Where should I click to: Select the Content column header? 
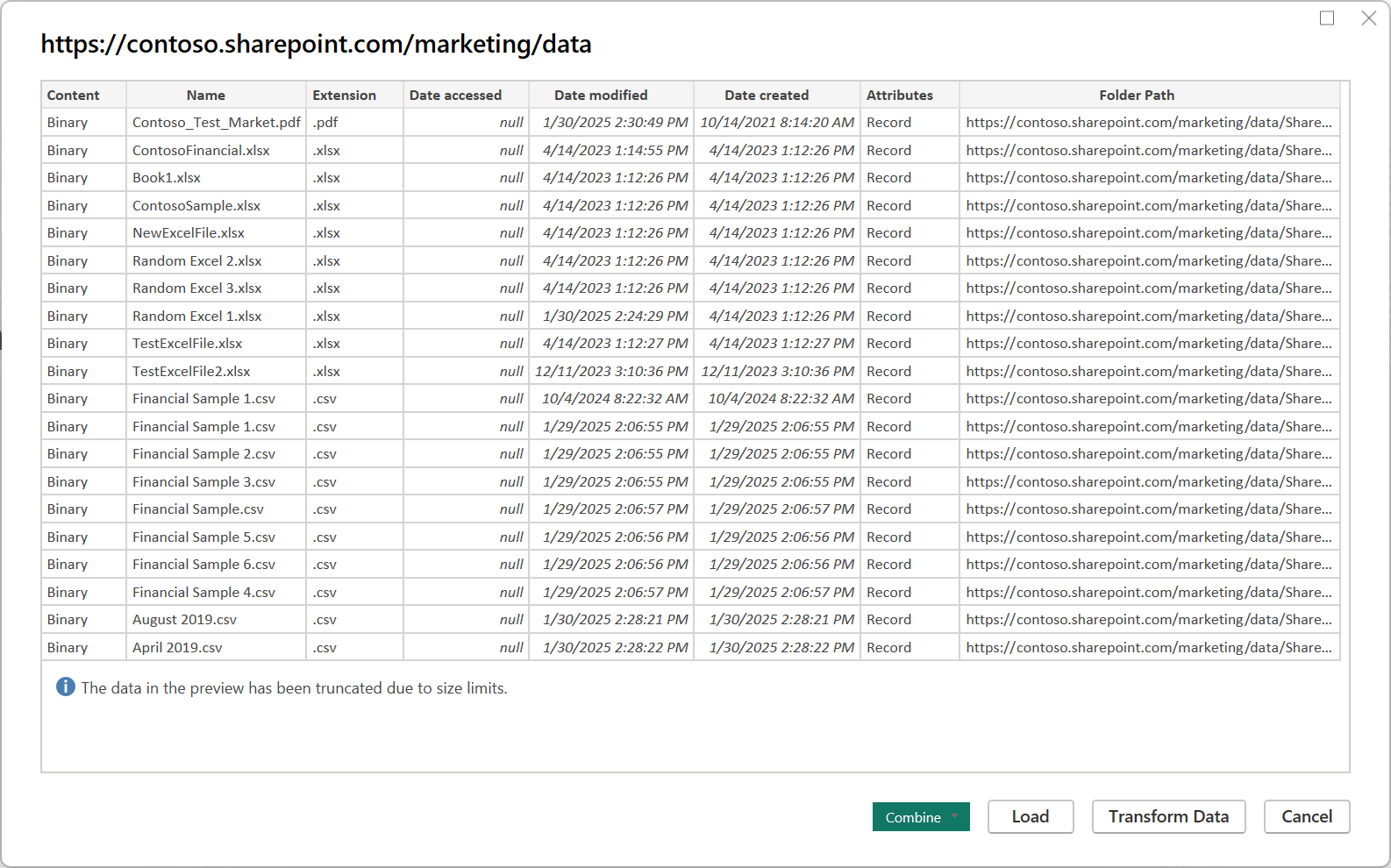(x=83, y=95)
